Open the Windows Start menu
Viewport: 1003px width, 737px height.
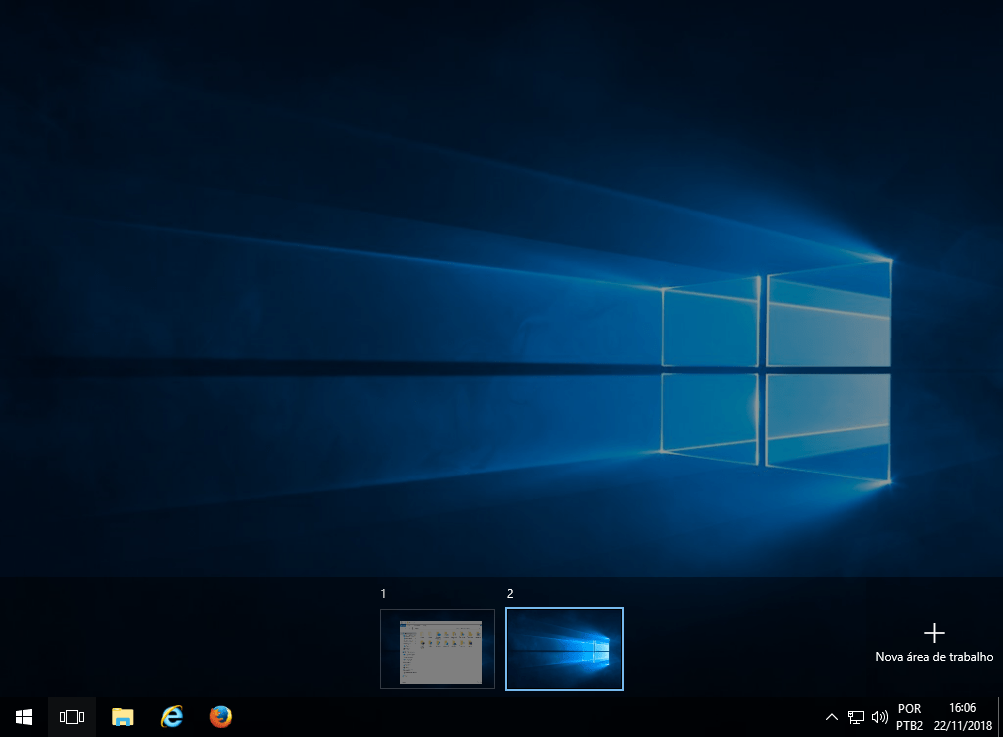24,716
